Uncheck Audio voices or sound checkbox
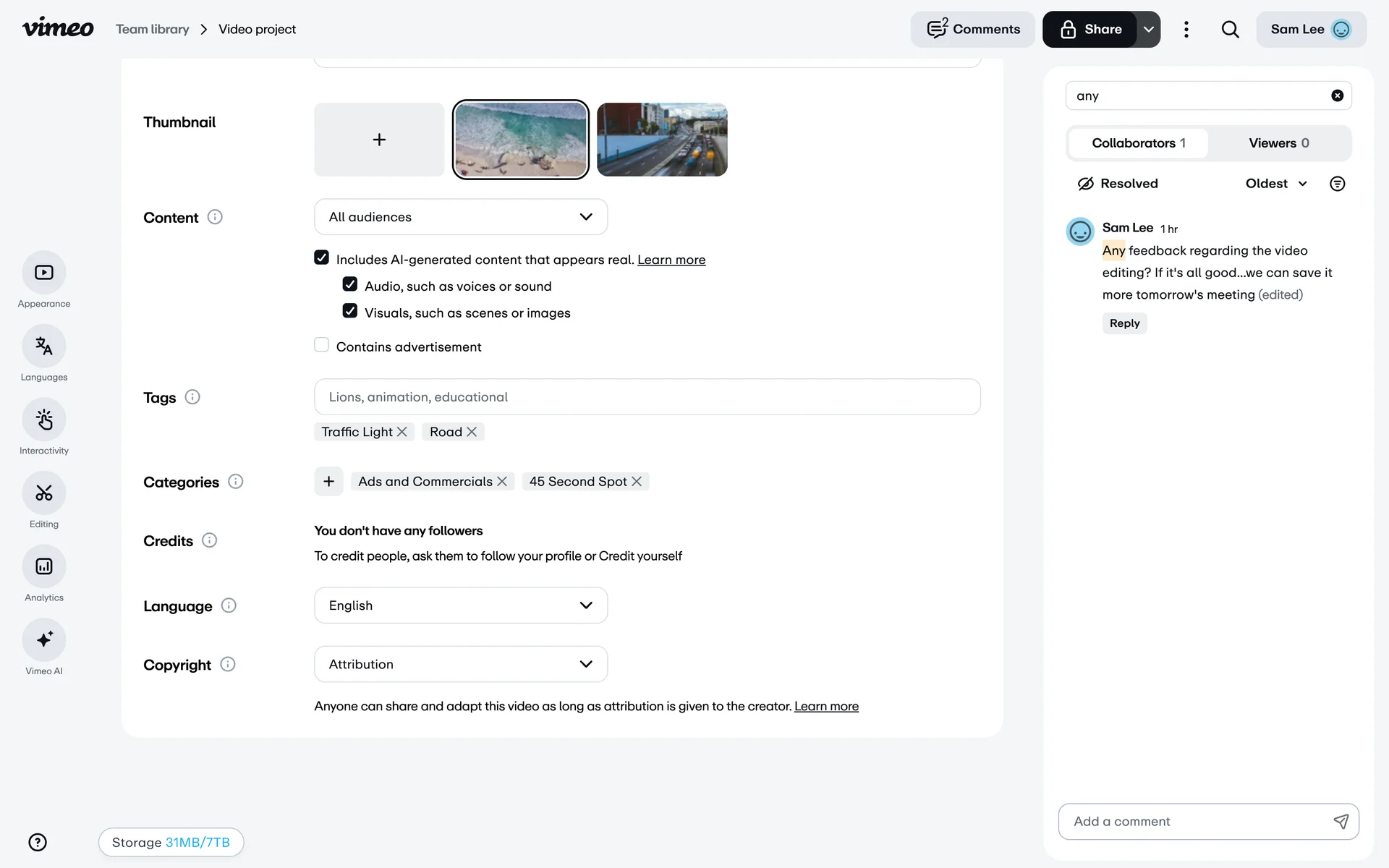Screen dimensions: 1389x868 pos(350,284)
